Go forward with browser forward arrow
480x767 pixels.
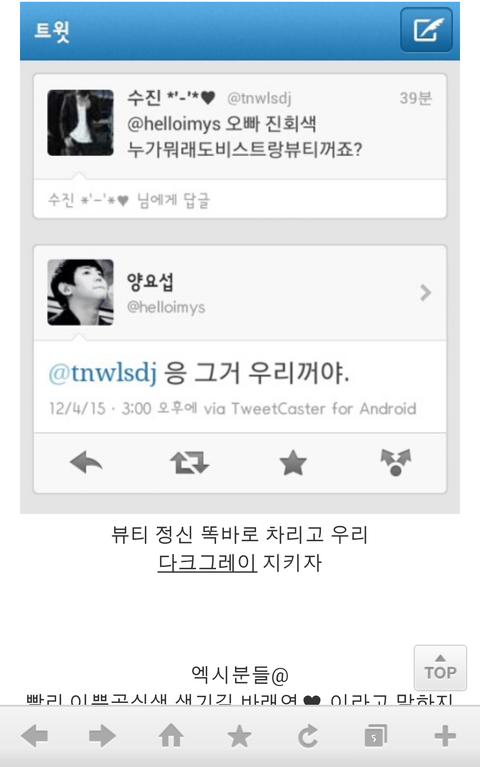pyautogui.click(x=102, y=736)
